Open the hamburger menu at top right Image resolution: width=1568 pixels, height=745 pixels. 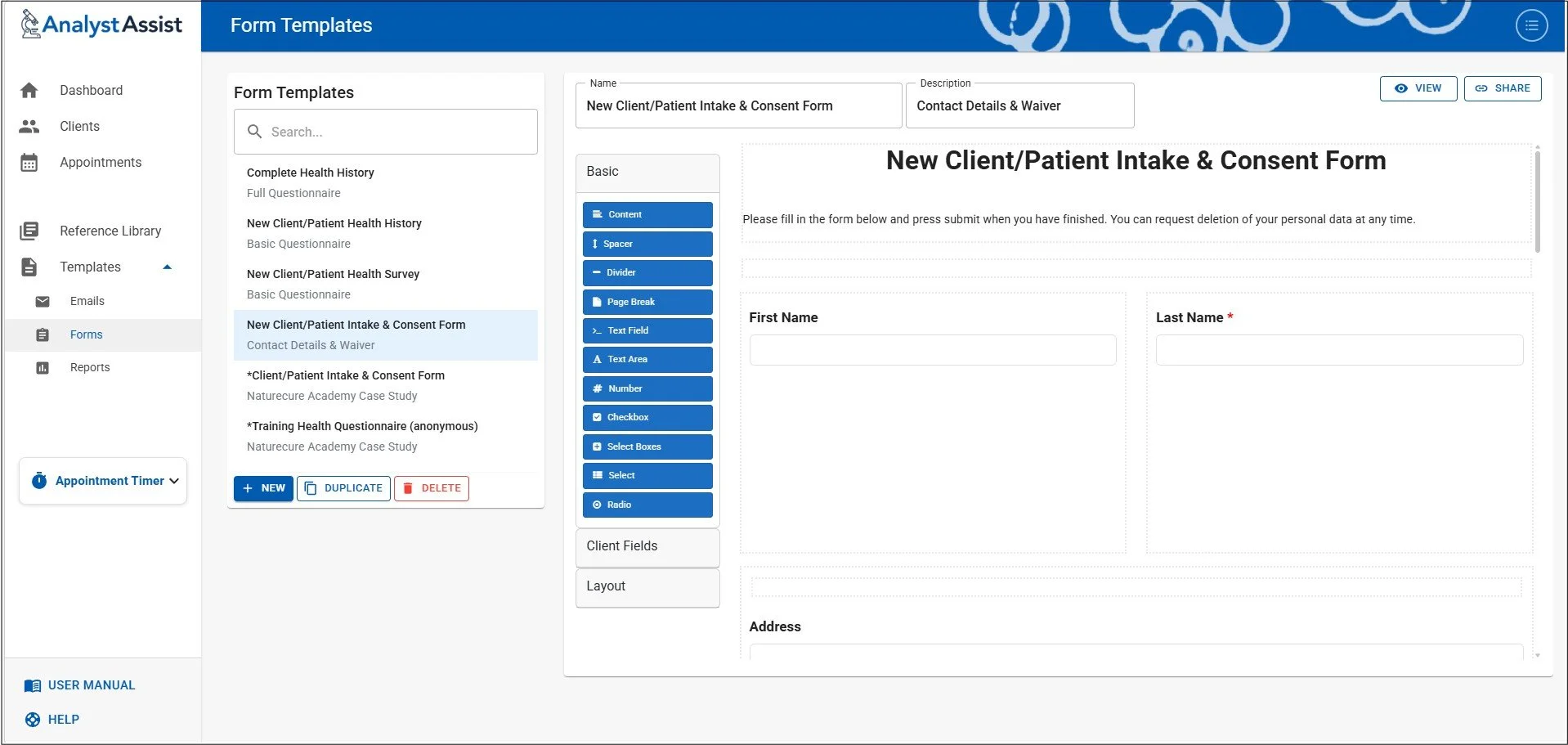1530,25
